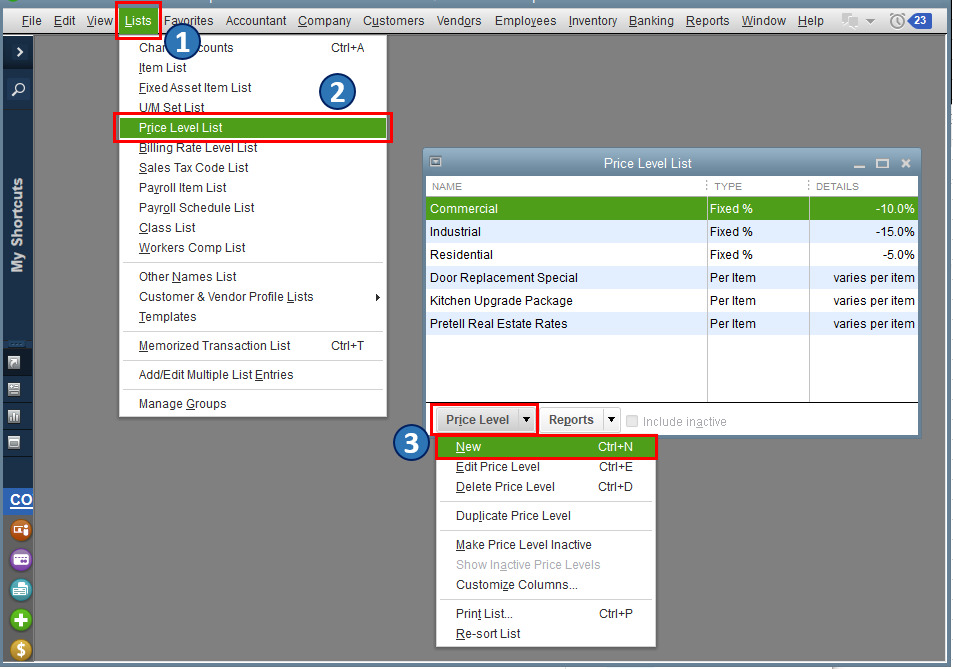
Task: Open the Banking menu
Action: click(652, 21)
